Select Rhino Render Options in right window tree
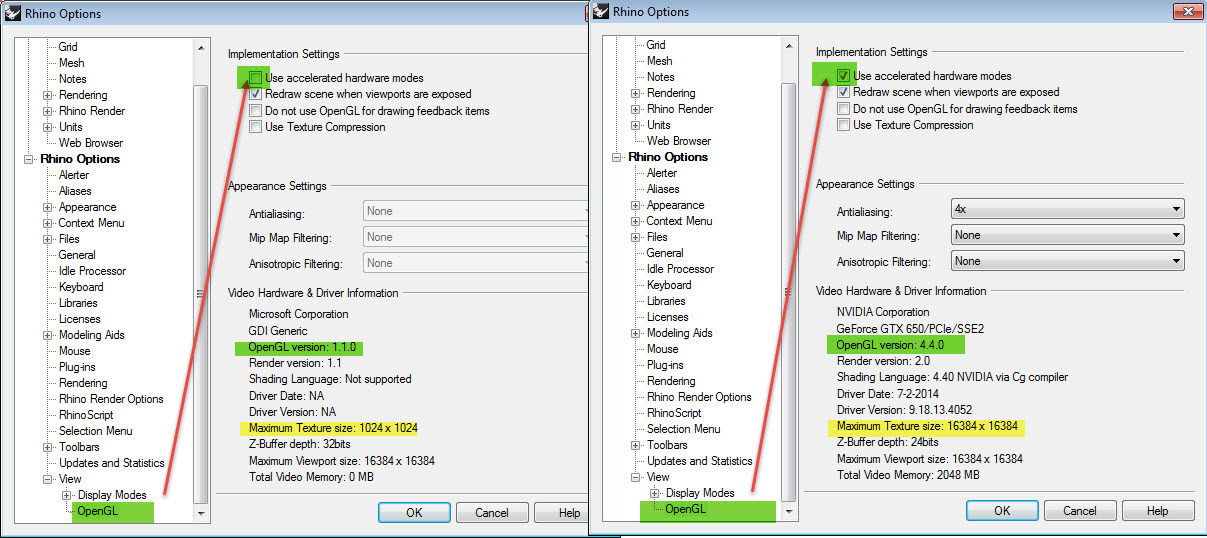Viewport: 1207px width, 538px height. pos(699,397)
